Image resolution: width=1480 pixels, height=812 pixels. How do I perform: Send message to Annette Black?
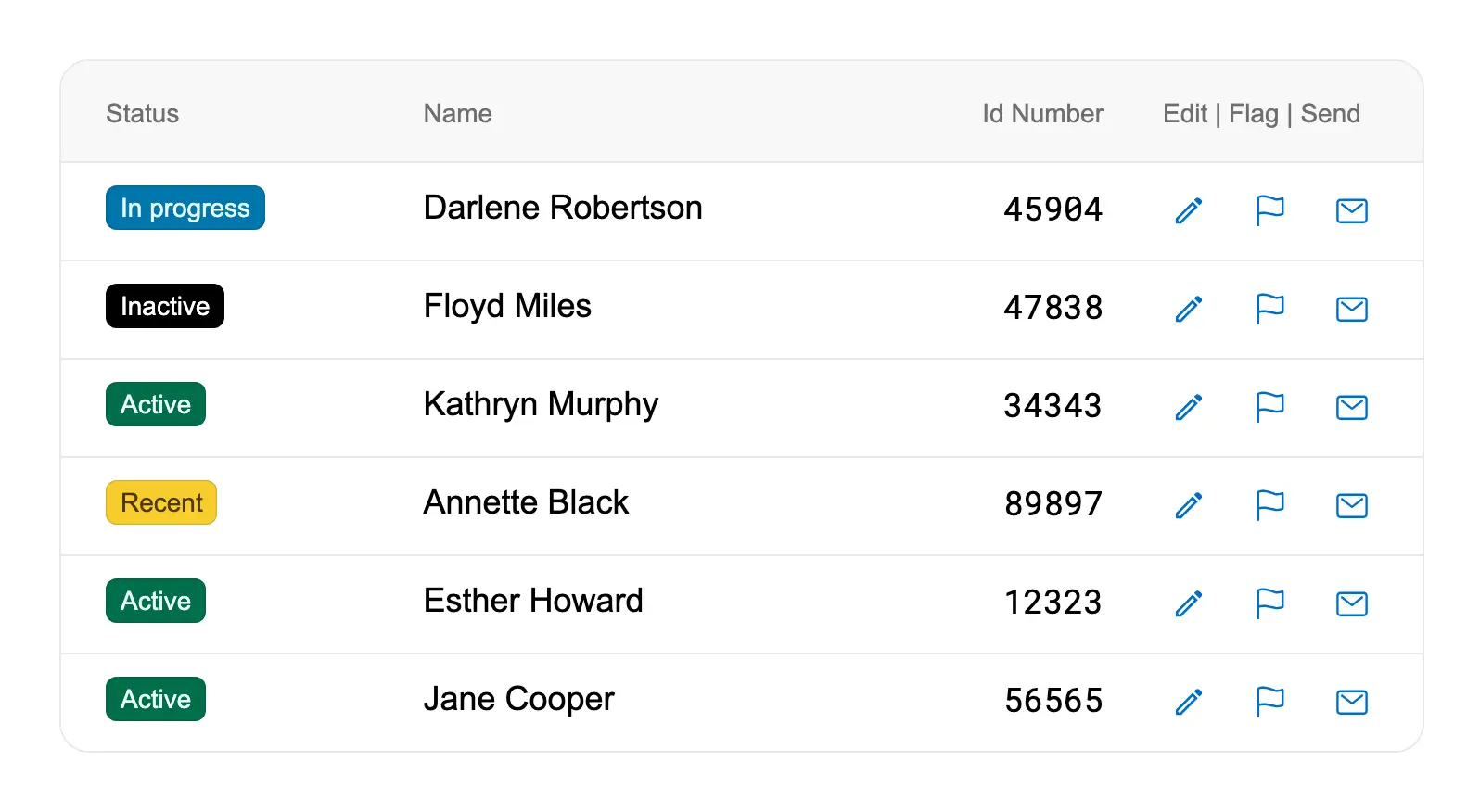[x=1351, y=505]
